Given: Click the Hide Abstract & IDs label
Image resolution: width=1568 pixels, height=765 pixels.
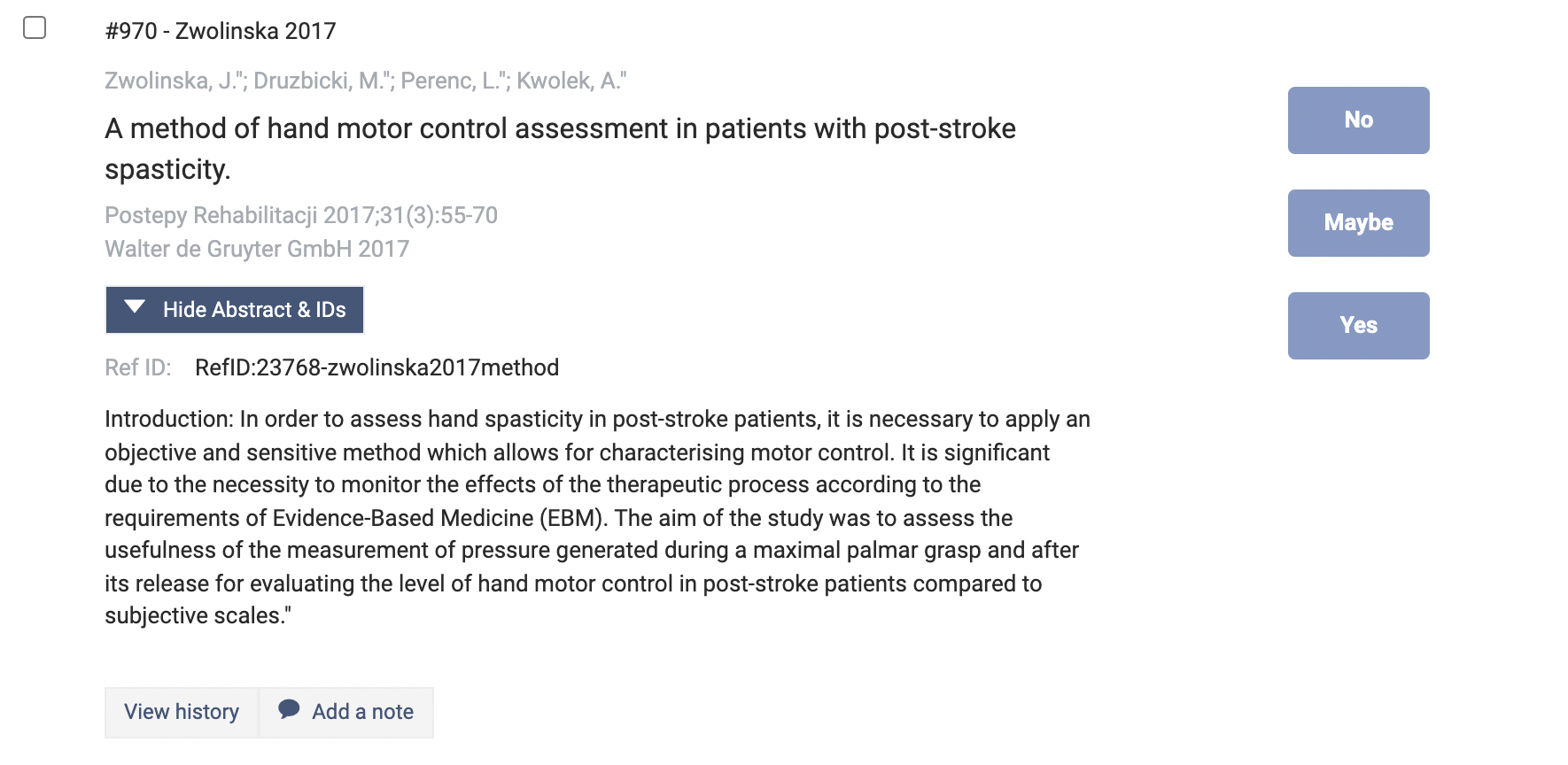Looking at the screenshot, I should point(254,310).
